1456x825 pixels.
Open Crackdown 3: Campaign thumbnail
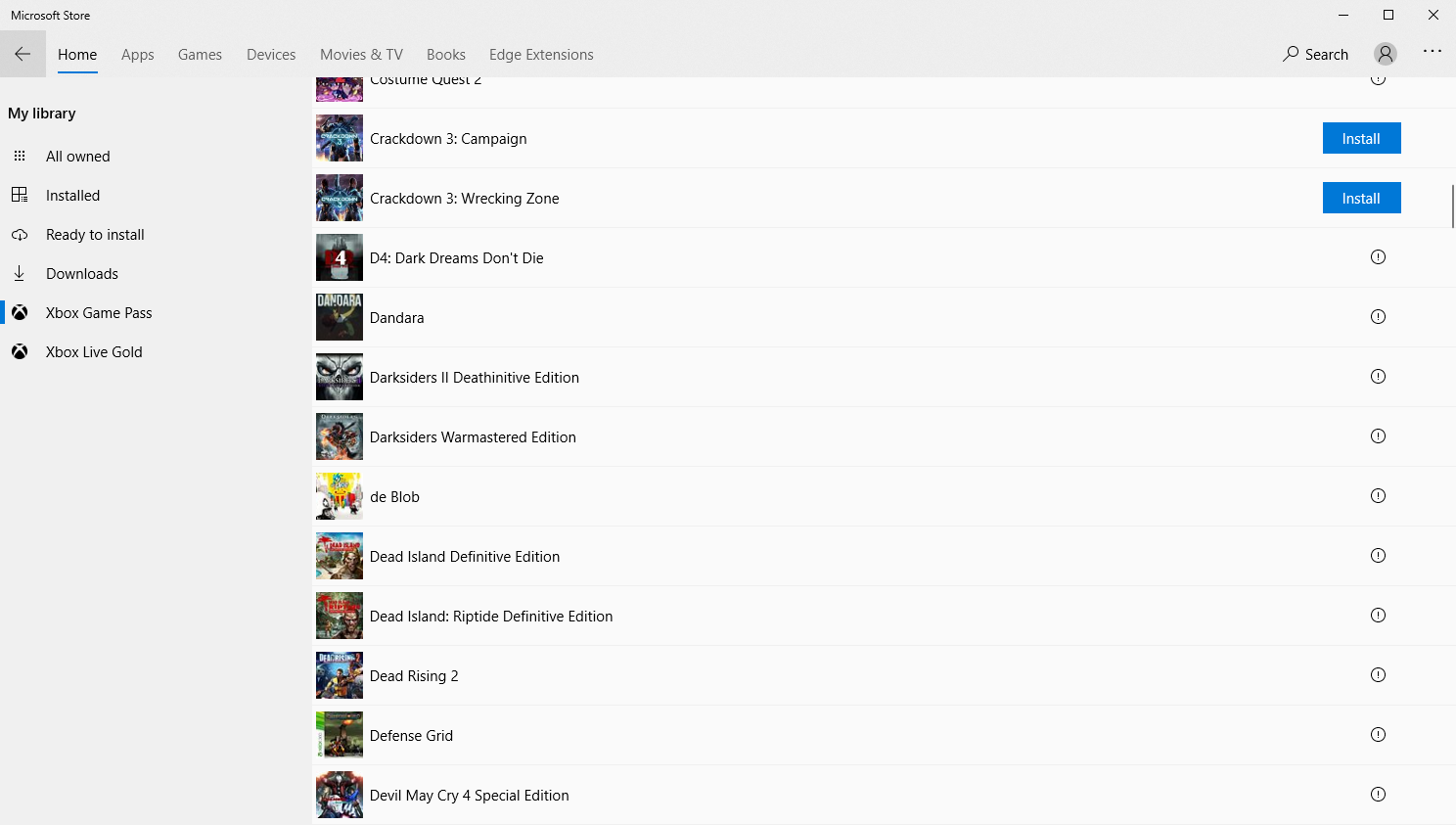[x=340, y=138]
